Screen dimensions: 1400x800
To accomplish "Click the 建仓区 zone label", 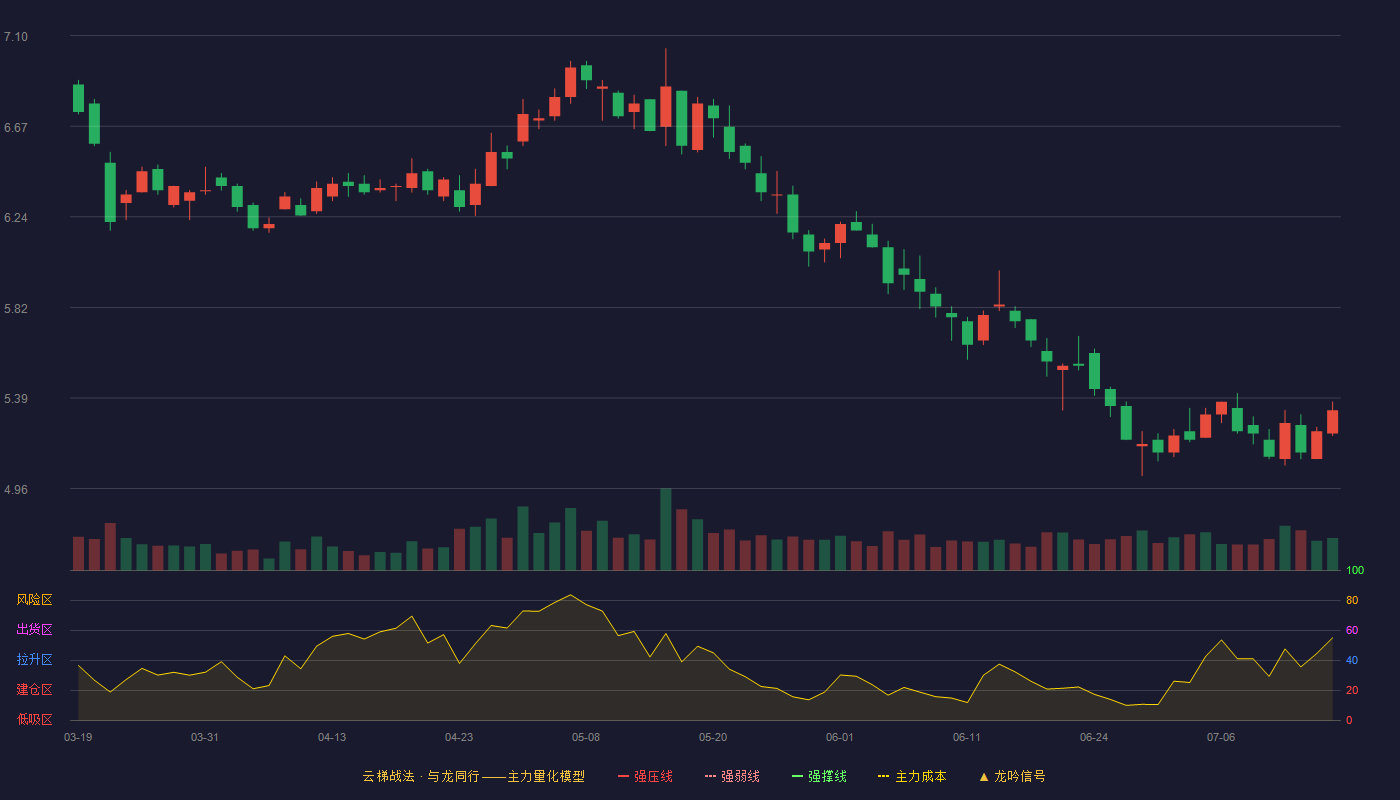I will click(34, 690).
